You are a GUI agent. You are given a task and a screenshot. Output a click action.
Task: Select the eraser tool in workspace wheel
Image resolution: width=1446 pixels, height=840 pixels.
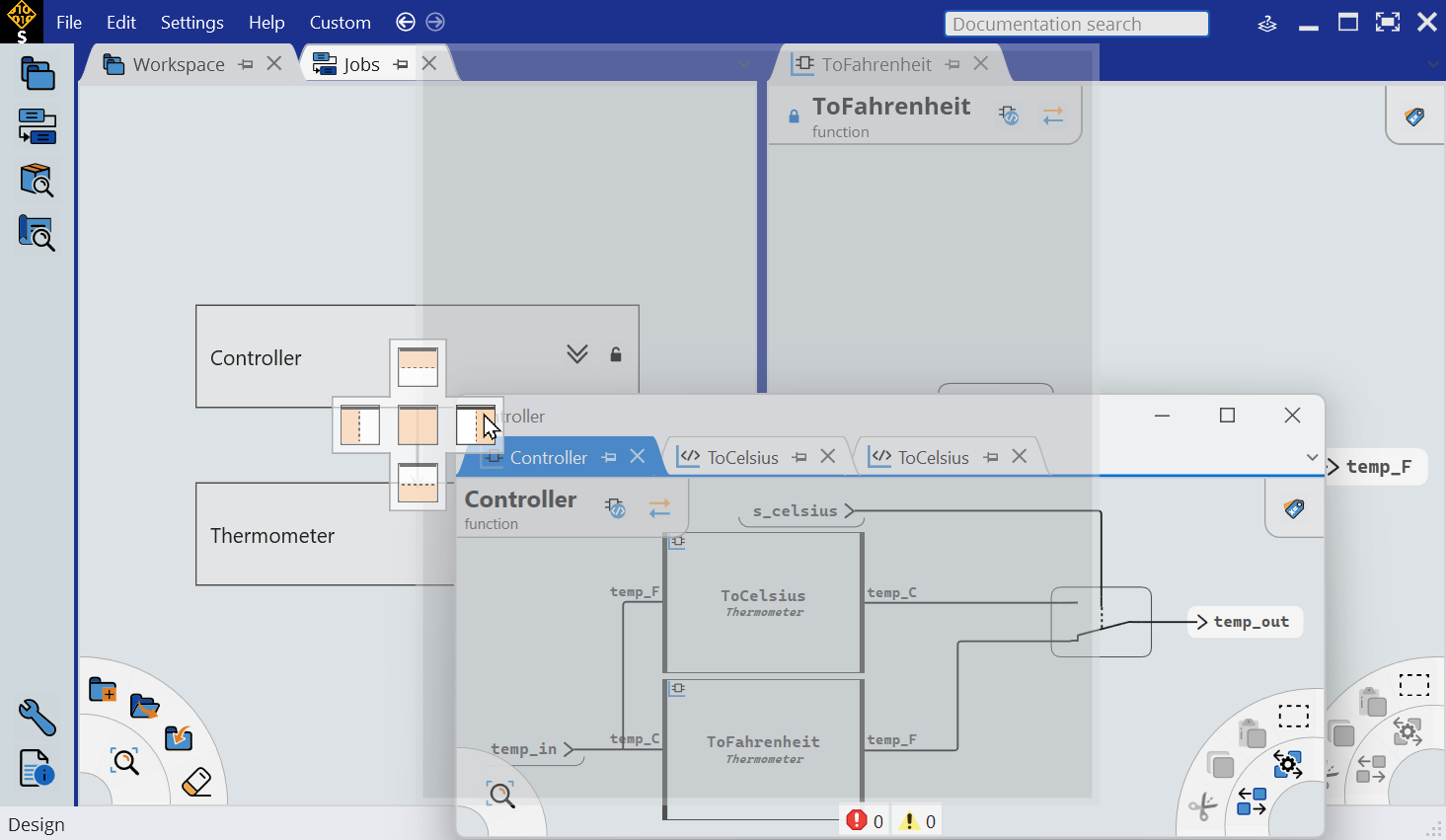[197, 782]
